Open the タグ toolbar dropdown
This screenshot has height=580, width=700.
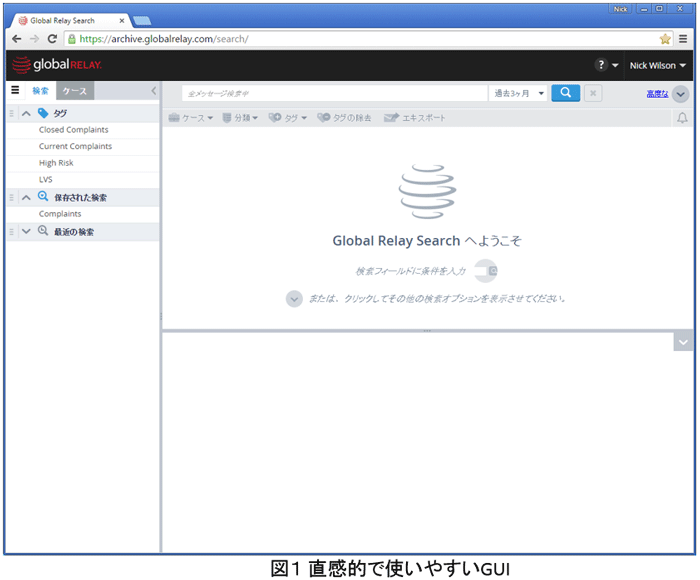pyautogui.click(x=288, y=118)
